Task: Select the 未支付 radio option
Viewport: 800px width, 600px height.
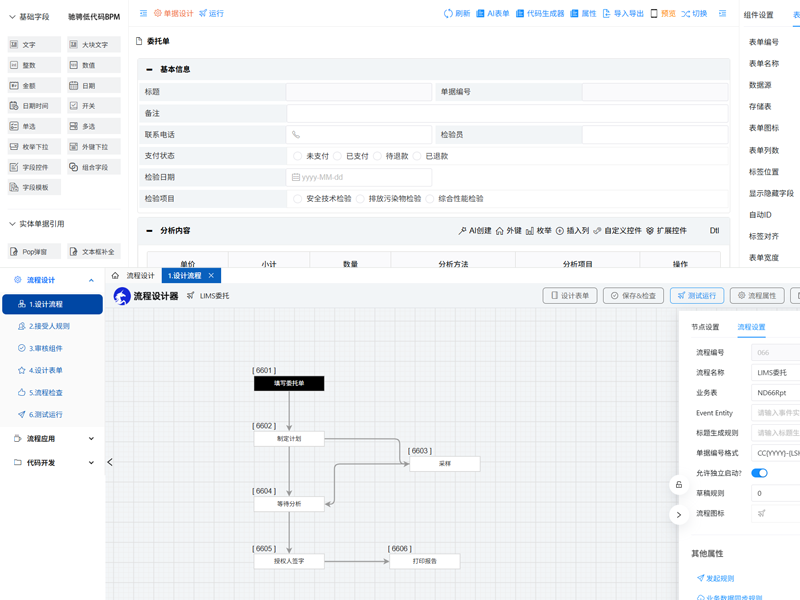Action: click(298, 156)
